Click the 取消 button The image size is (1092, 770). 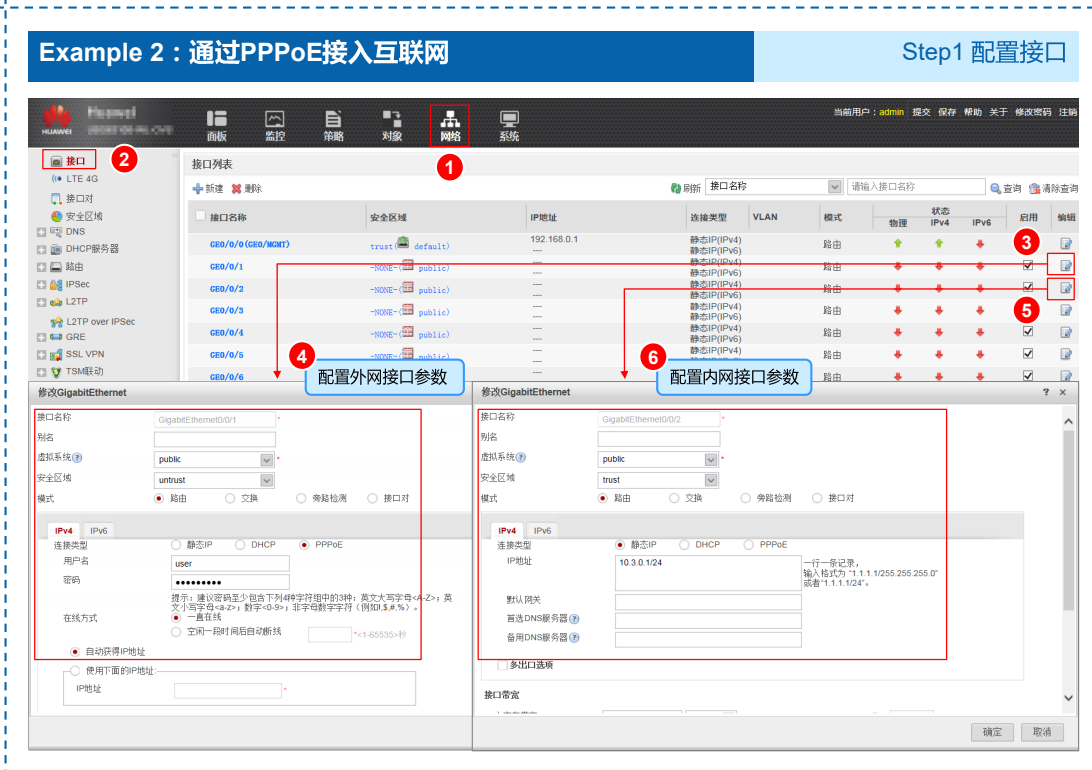[1041, 732]
